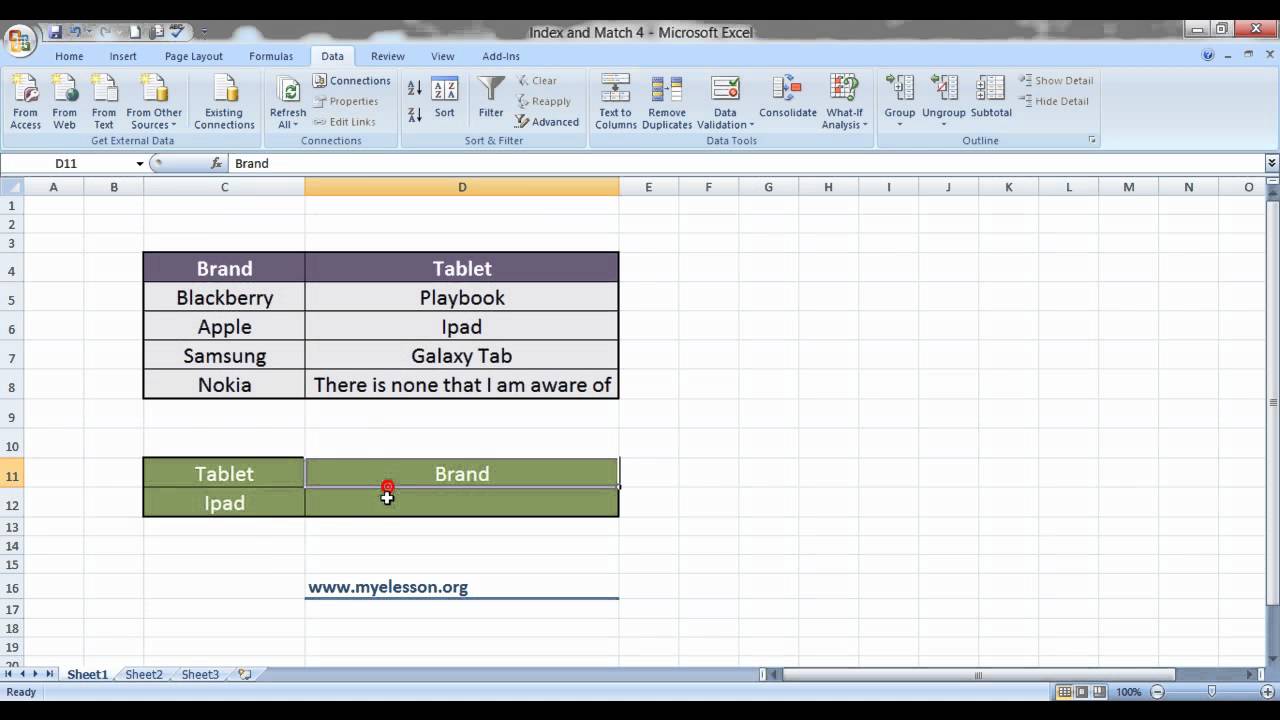Click Remove Duplicates
Viewport: 1280px width, 720px height.
[667, 102]
